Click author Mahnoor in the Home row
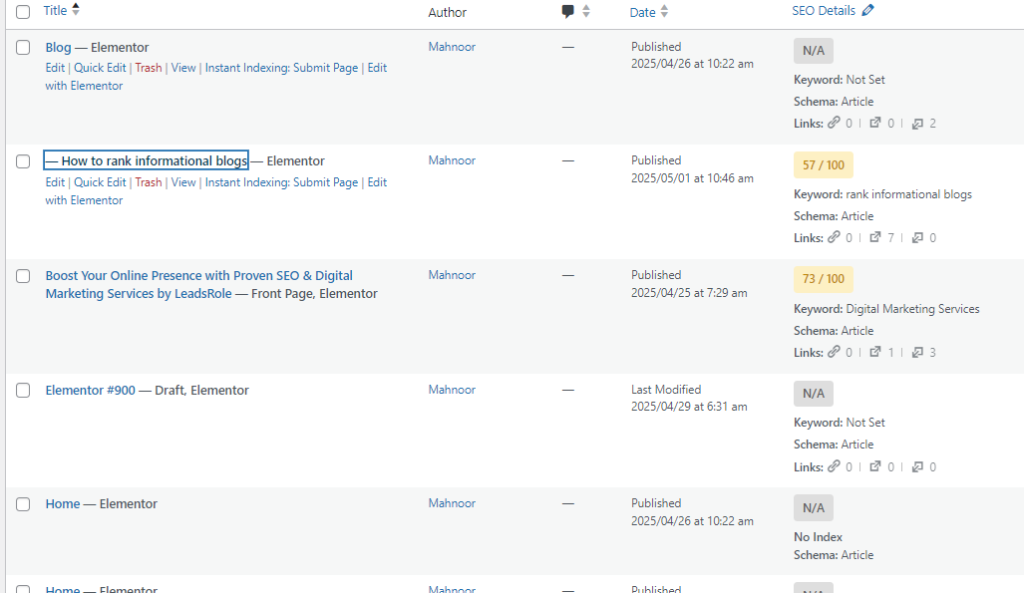 click(452, 504)
